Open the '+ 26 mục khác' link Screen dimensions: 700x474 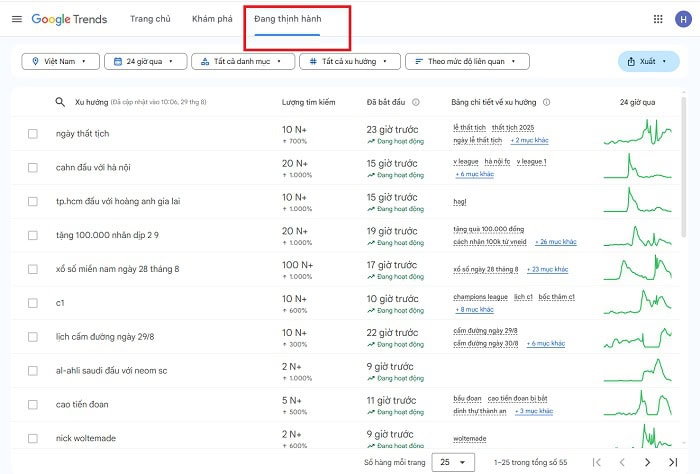coord(554,242)
